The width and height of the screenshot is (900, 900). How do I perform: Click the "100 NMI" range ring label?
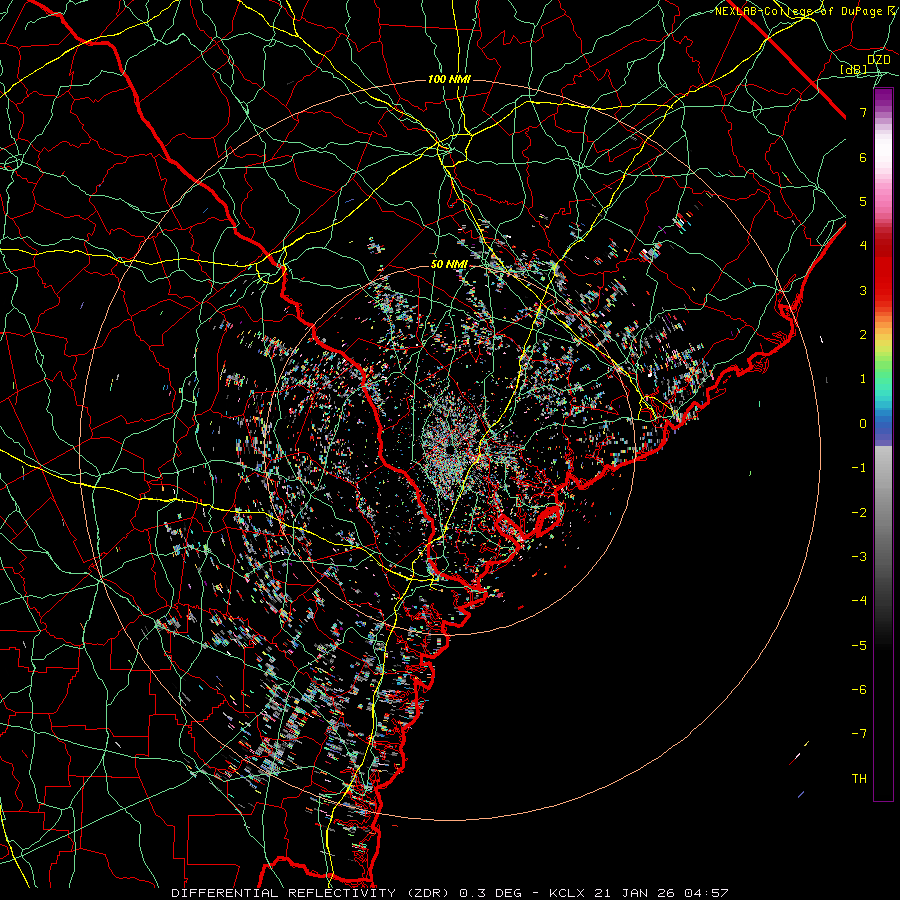point(449,79)
